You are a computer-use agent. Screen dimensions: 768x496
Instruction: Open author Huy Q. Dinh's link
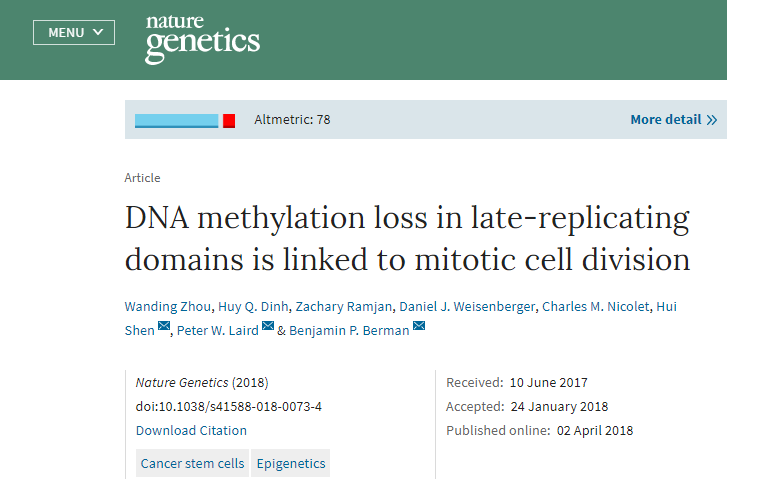click(253, 307)
